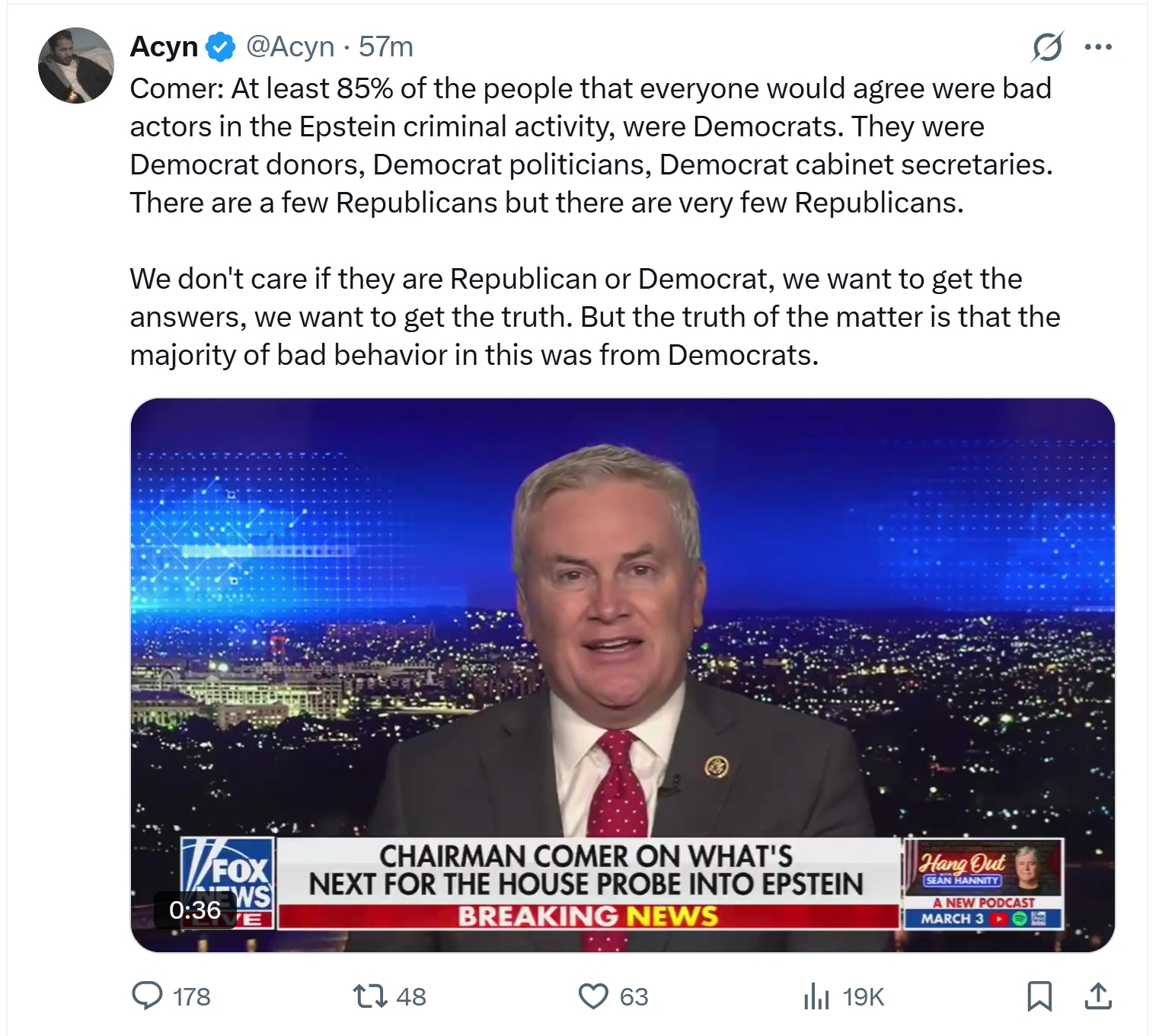Open Acyn's profile picture

(75, 66)
